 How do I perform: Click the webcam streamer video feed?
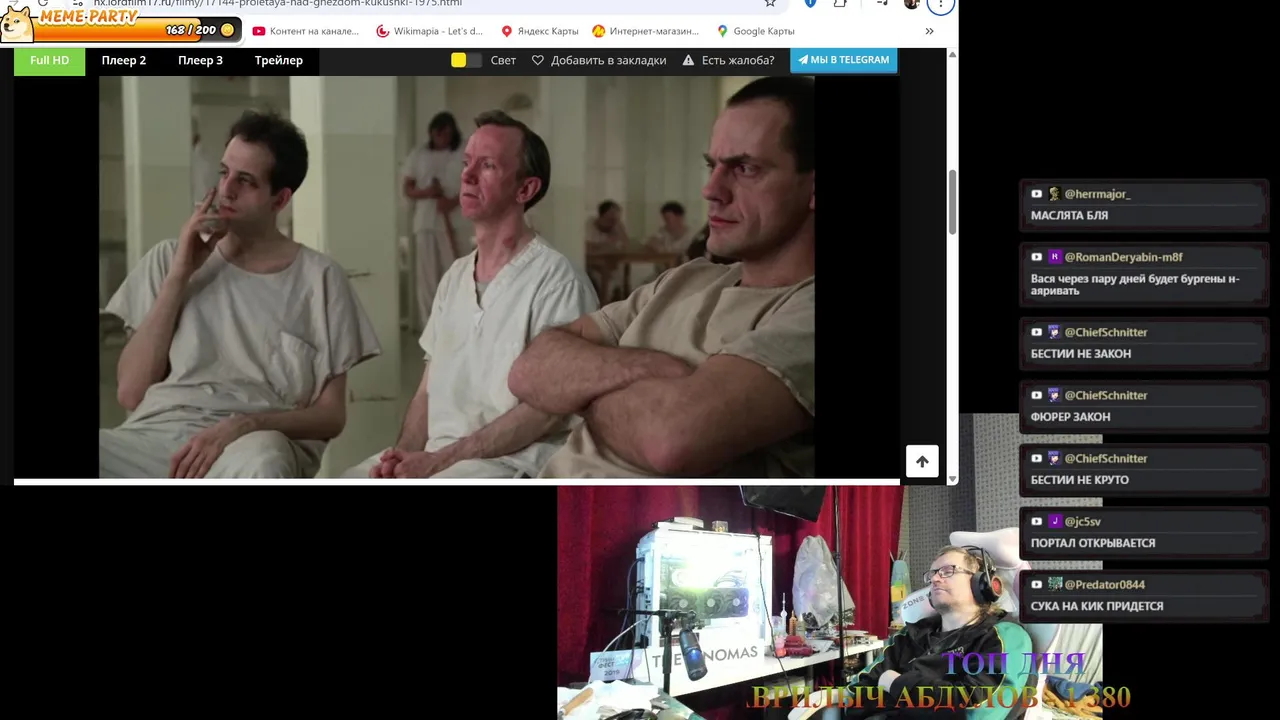(x=829, y=603)
